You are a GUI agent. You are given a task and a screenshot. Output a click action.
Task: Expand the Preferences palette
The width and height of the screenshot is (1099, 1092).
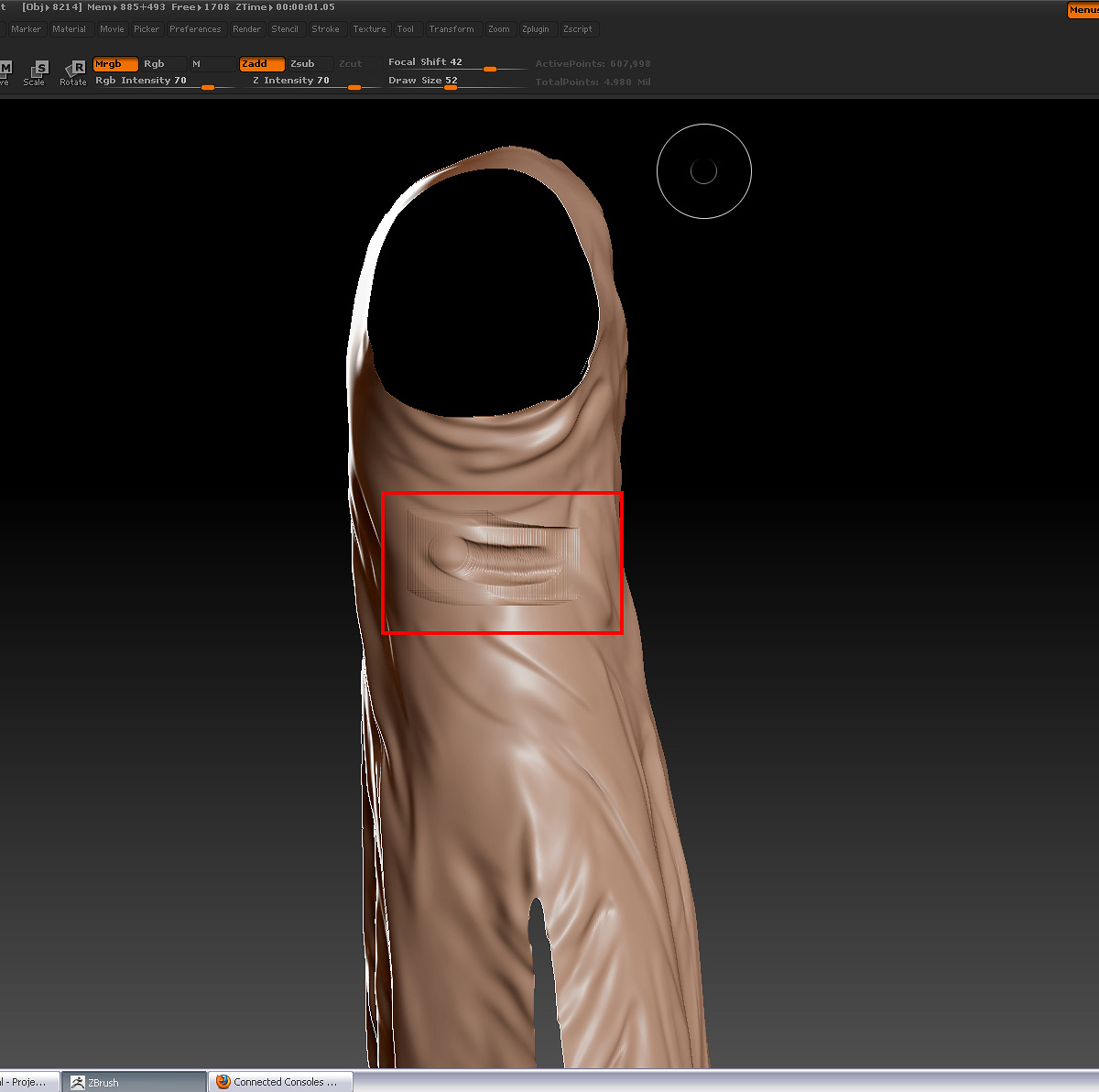[195, 29]
